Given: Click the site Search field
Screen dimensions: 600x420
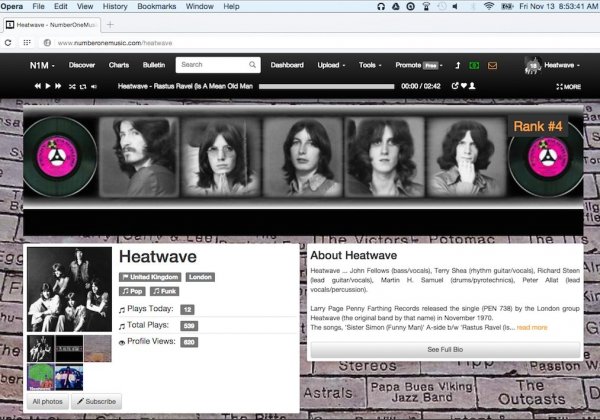Looking at the screenshot, I should (218, 65).
